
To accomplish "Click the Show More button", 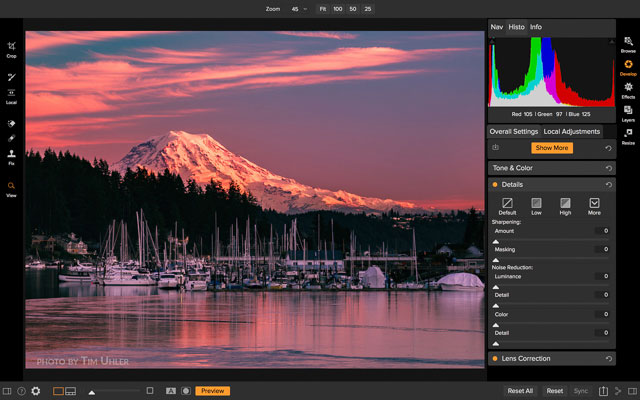I will (552, 148).
